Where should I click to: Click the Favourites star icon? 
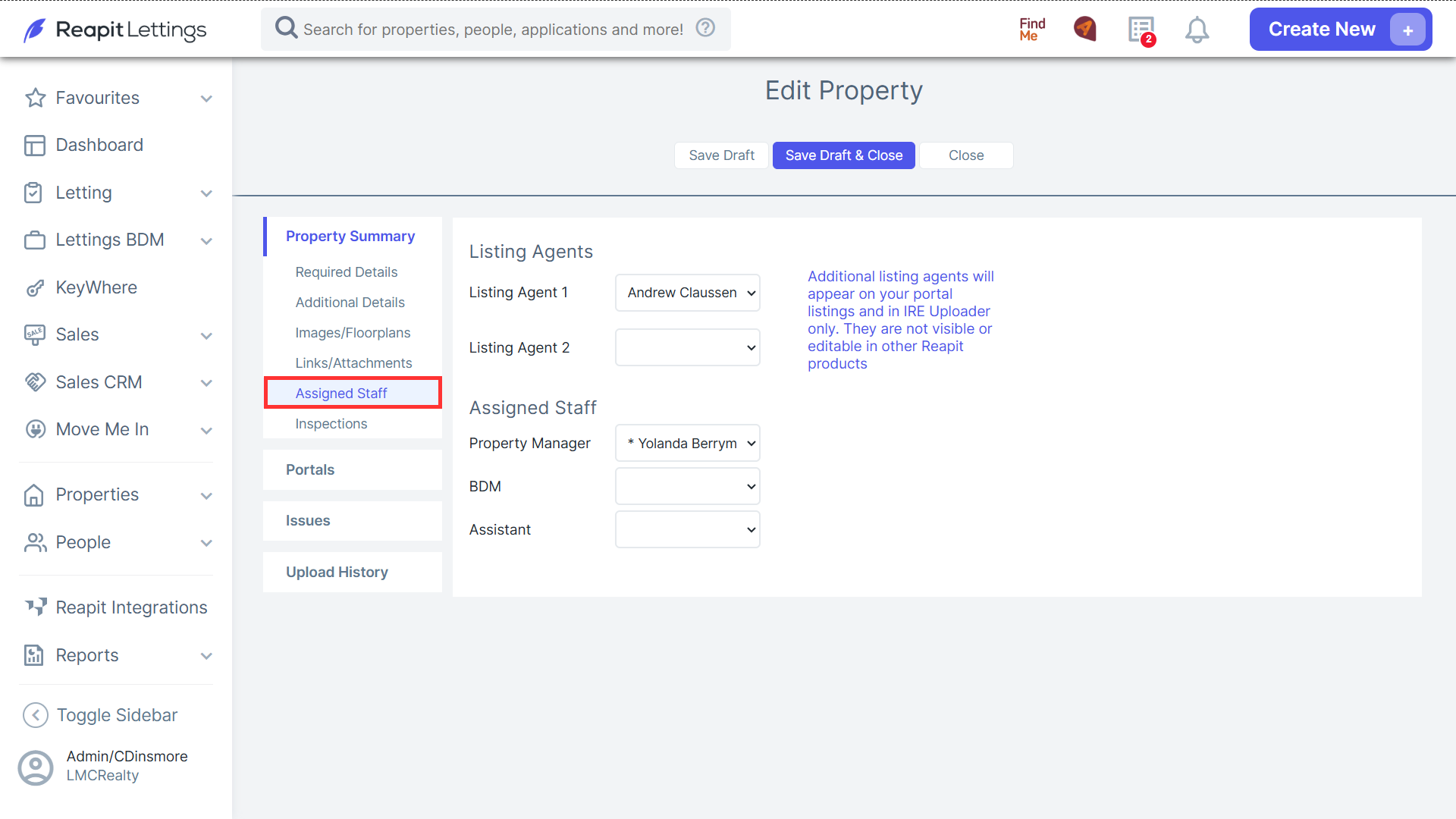[x=35, y=98]
